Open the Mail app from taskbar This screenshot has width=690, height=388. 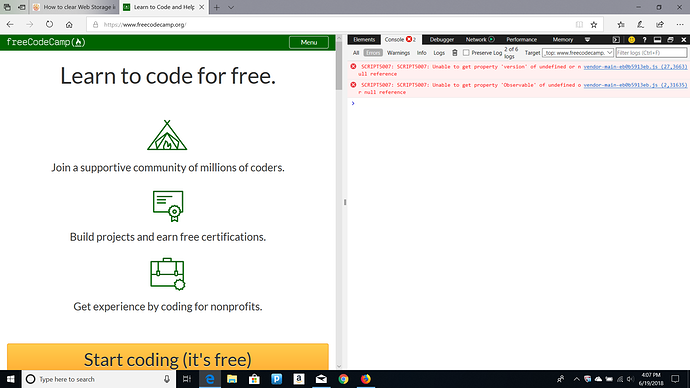pos(321,379)
